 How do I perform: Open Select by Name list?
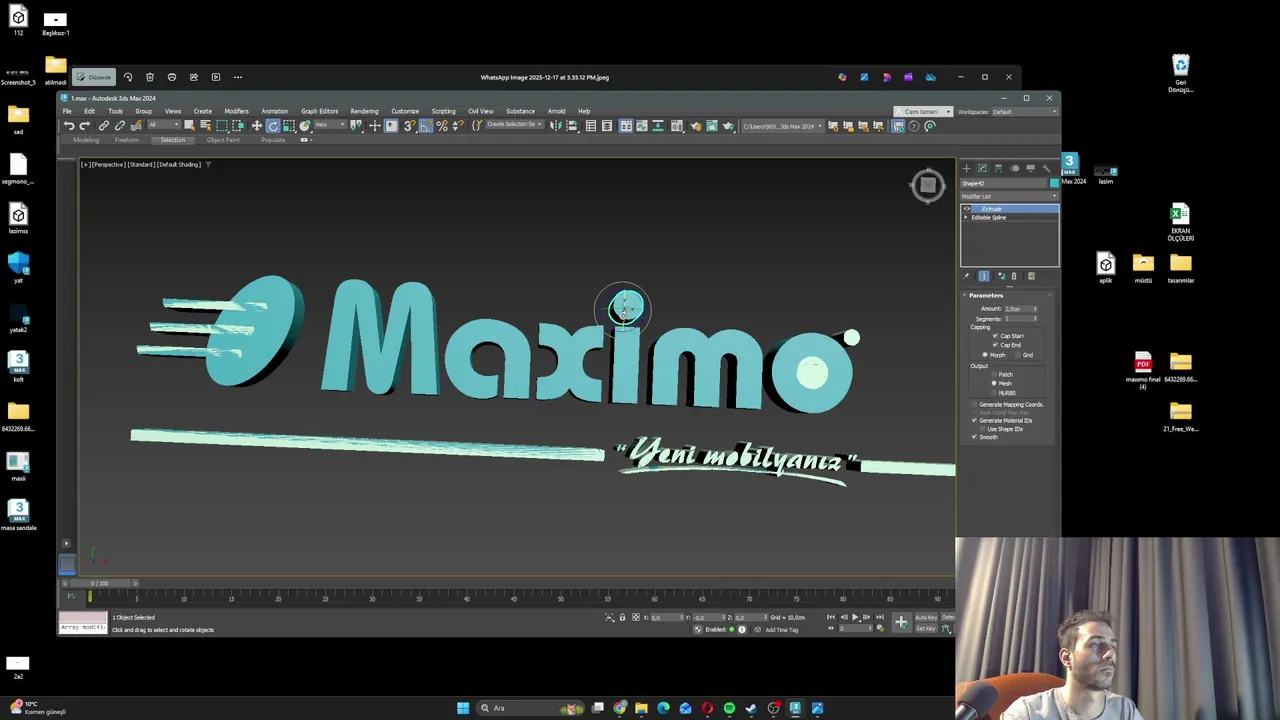pos(205,126)
